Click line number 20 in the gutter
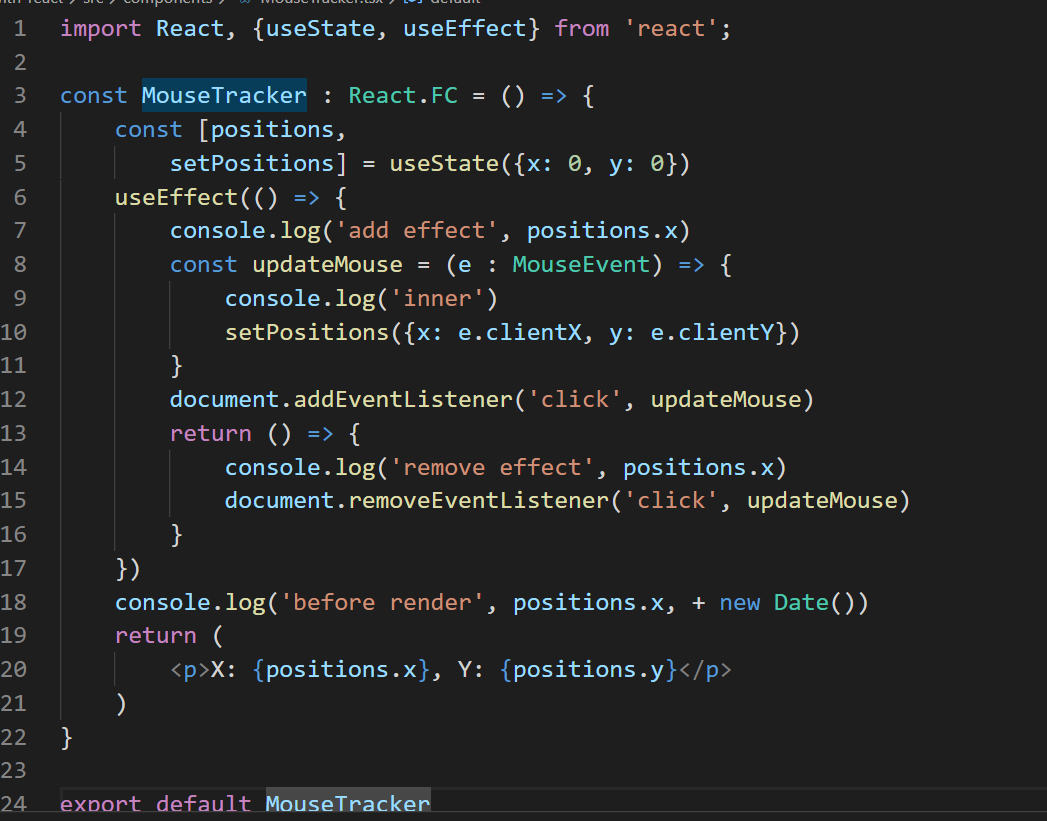This screenshot has height=821, width=1047. pyautogui.click(x=13, y=669)
